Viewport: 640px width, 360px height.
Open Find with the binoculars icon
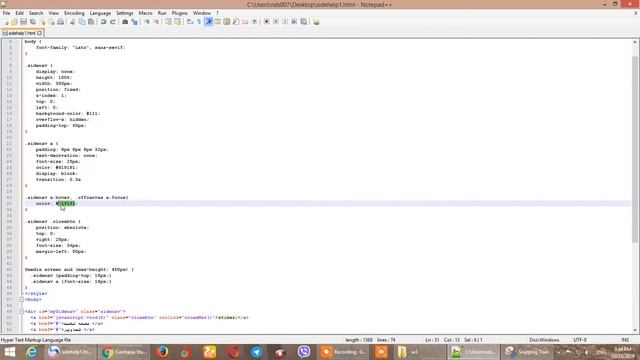pos(125,22)
